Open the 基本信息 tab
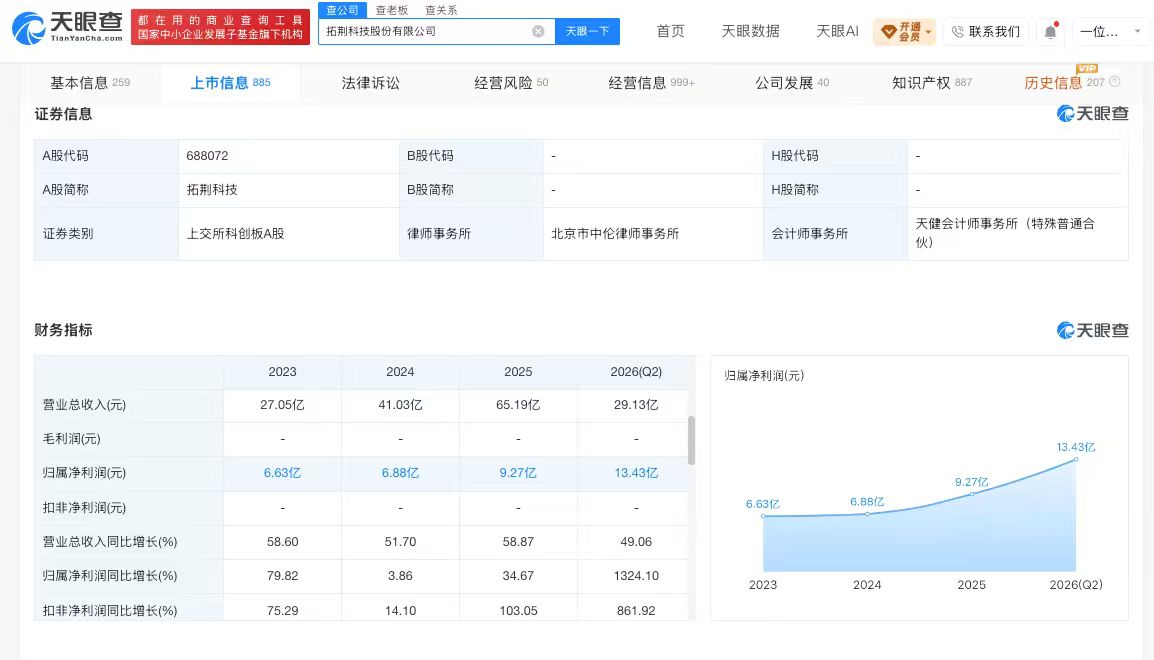Screen dimensions: 1154x660 [90, 82]
